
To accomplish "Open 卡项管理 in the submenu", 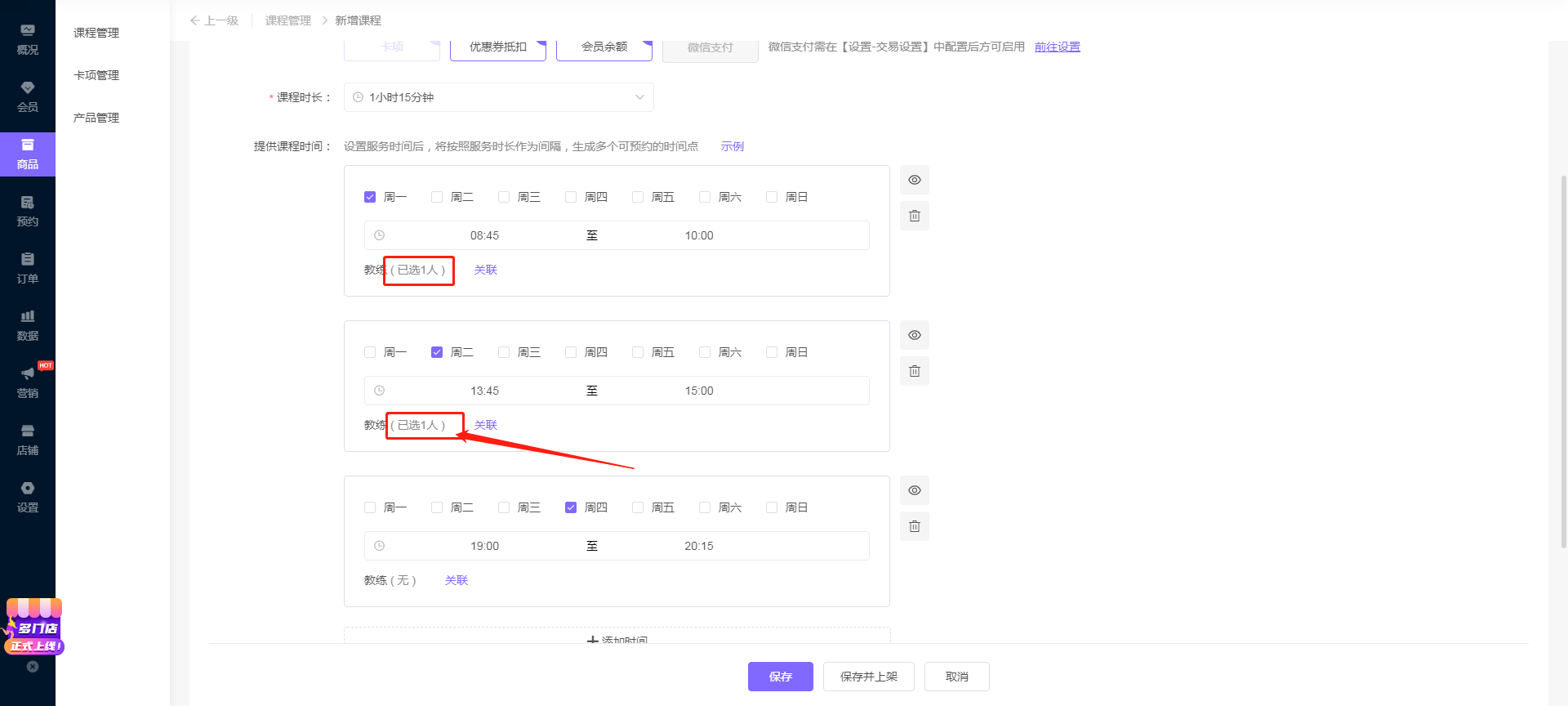I will (x=96, y=75).
